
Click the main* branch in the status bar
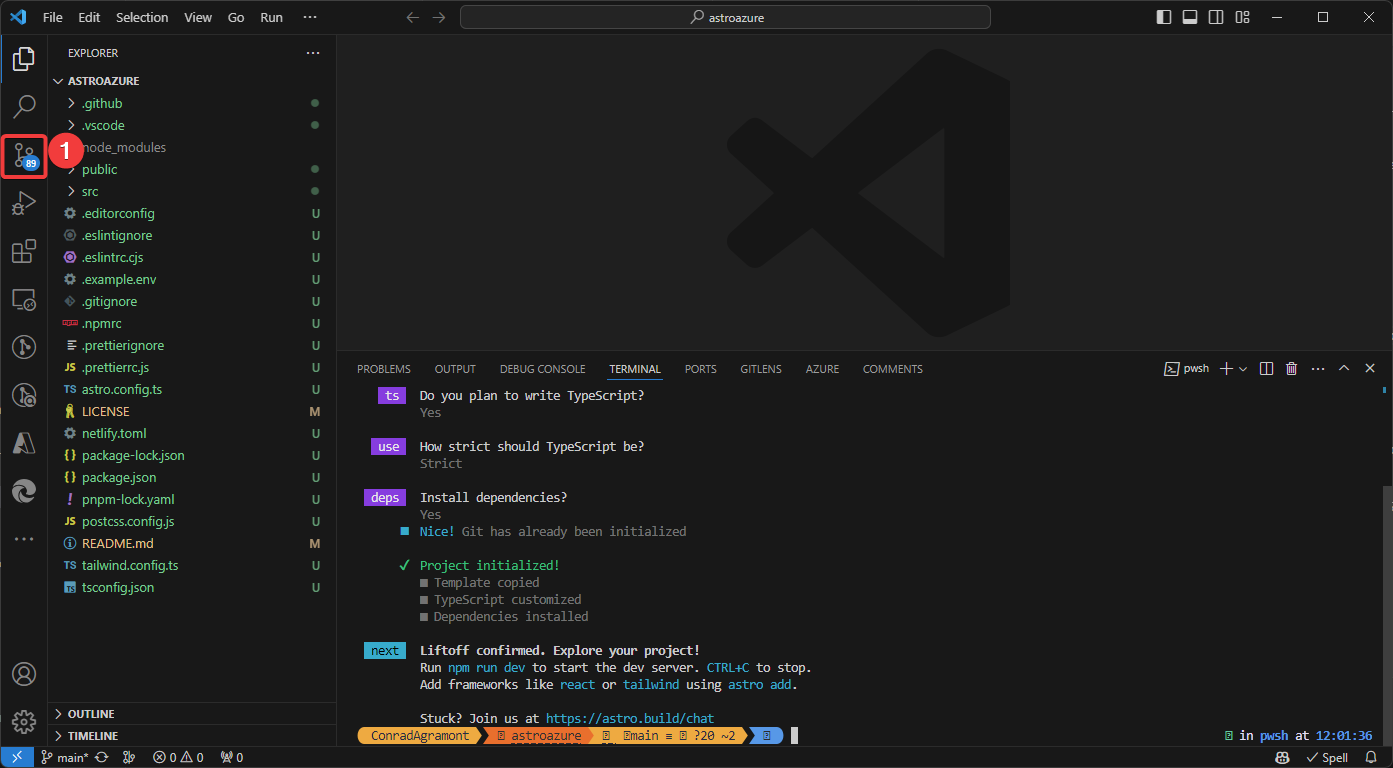tap(65, 757)
